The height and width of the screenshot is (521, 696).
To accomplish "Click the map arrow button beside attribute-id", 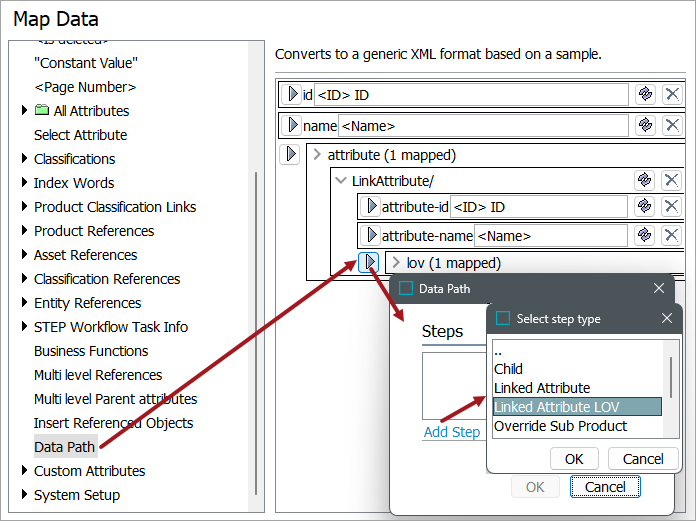I will (x=371, y=206).
